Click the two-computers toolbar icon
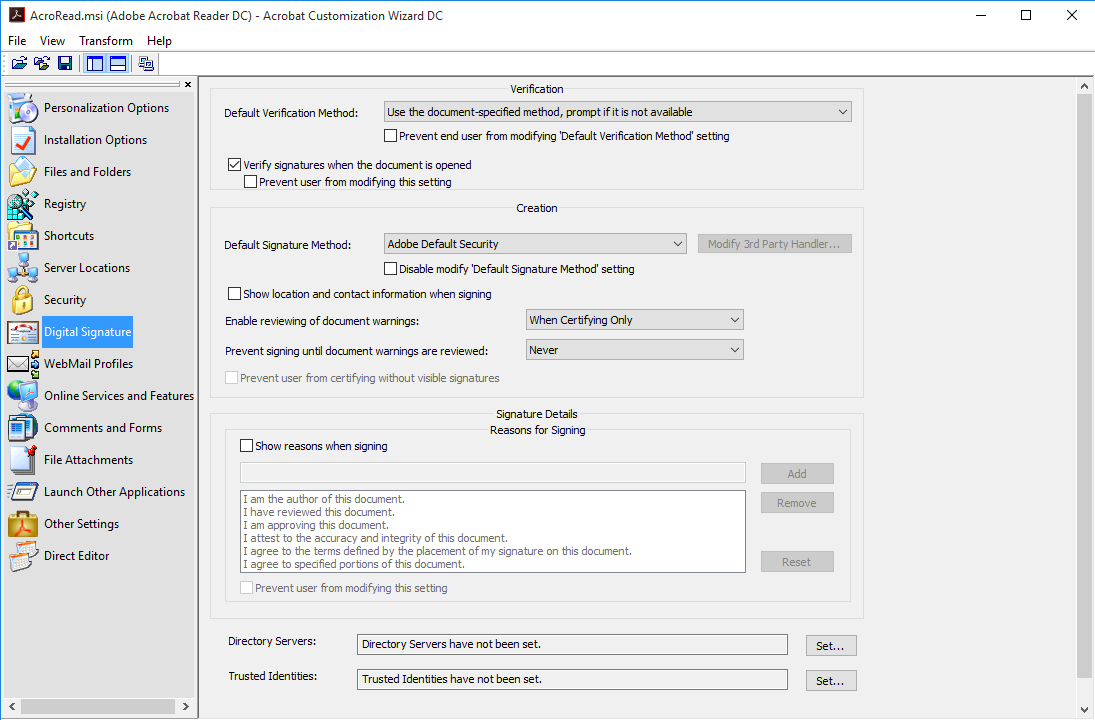The width and height of the screenshot is (1095, 720). [146, 64]
